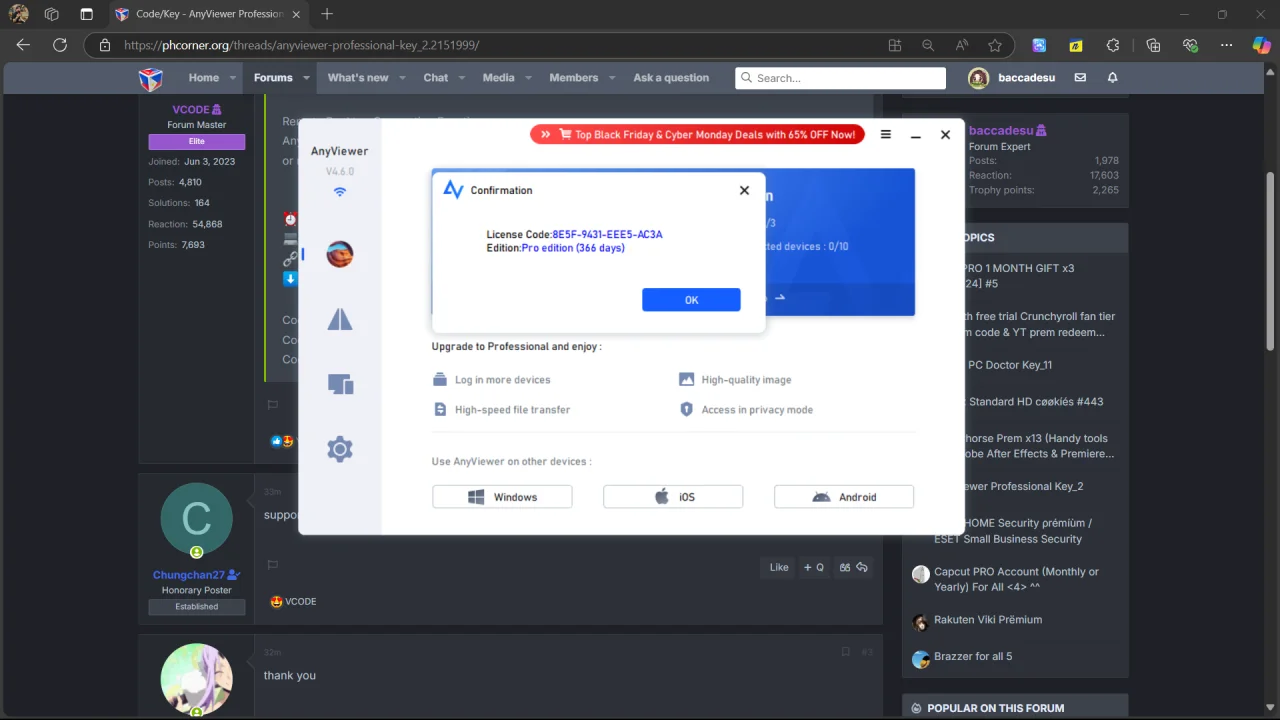
Task: Click OK in the Confirmation dialog
Action: [691, 300]
